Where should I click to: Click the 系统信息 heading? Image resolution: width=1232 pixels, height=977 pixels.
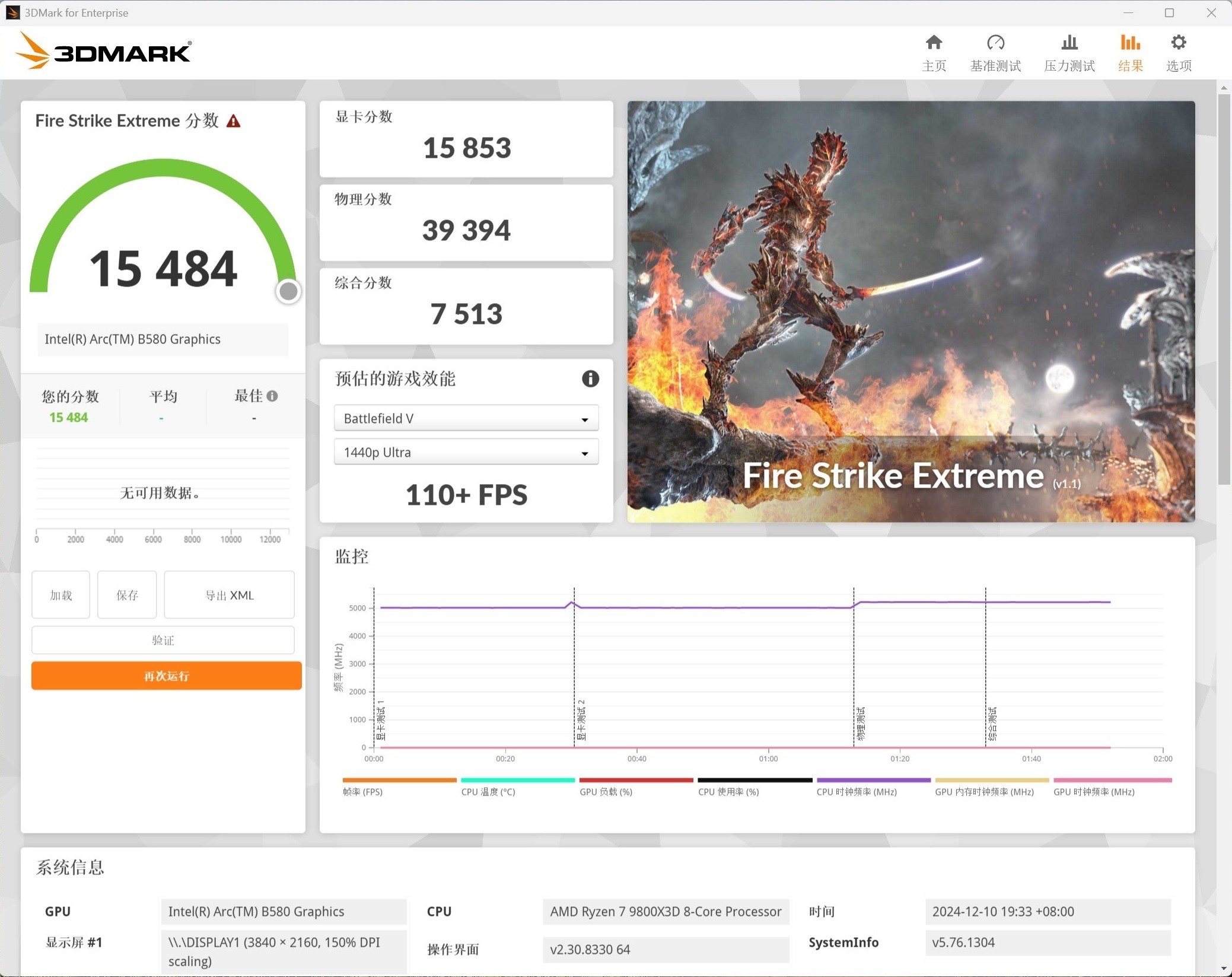click(70, 867)
